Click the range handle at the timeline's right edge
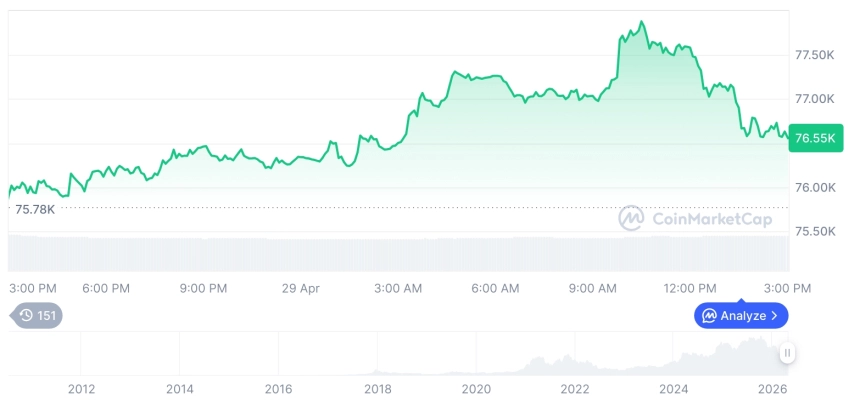The image size is (860, 401). [x=788, y=352]
